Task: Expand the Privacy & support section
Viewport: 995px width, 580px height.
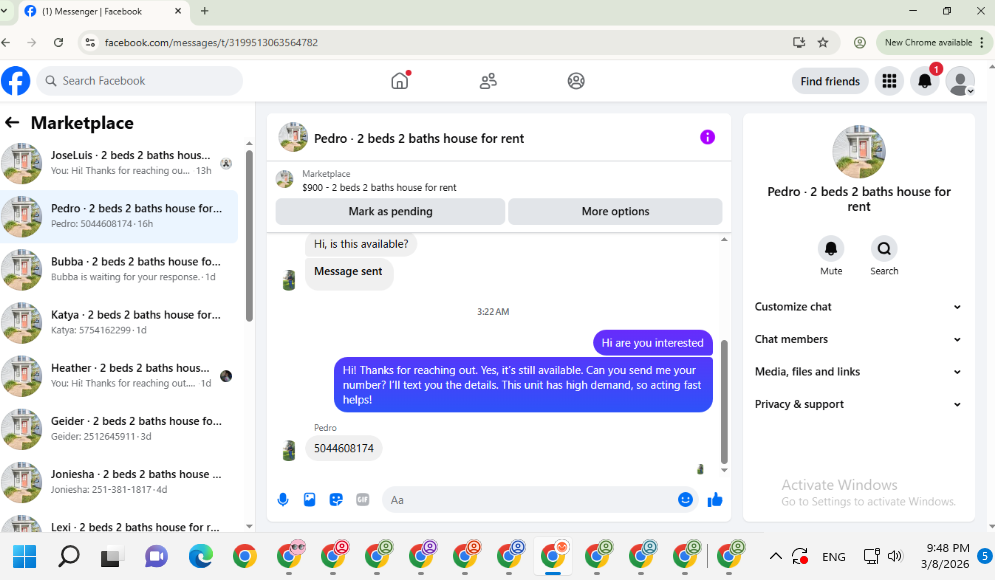Action: point(858,404)
